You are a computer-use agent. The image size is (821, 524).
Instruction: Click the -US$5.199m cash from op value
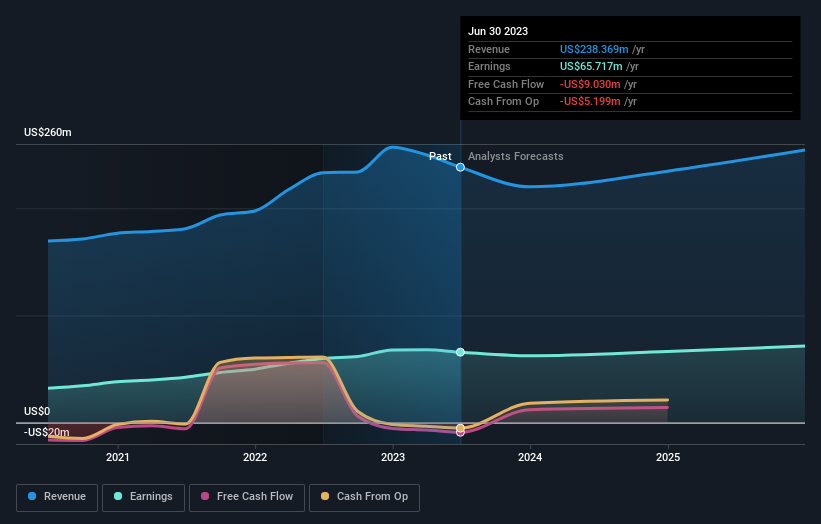[590, 102]
